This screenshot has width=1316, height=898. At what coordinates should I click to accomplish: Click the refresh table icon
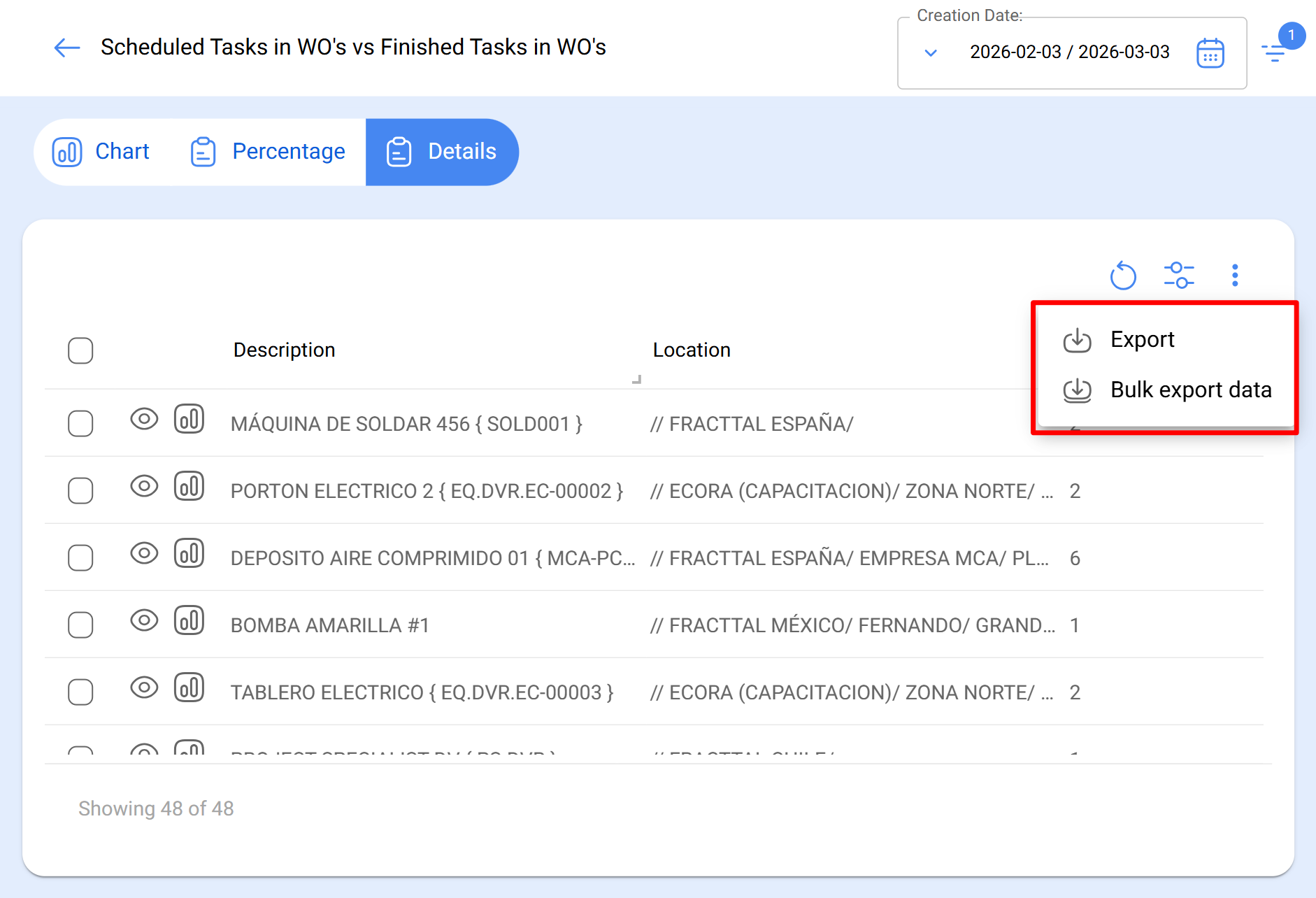1123,276
